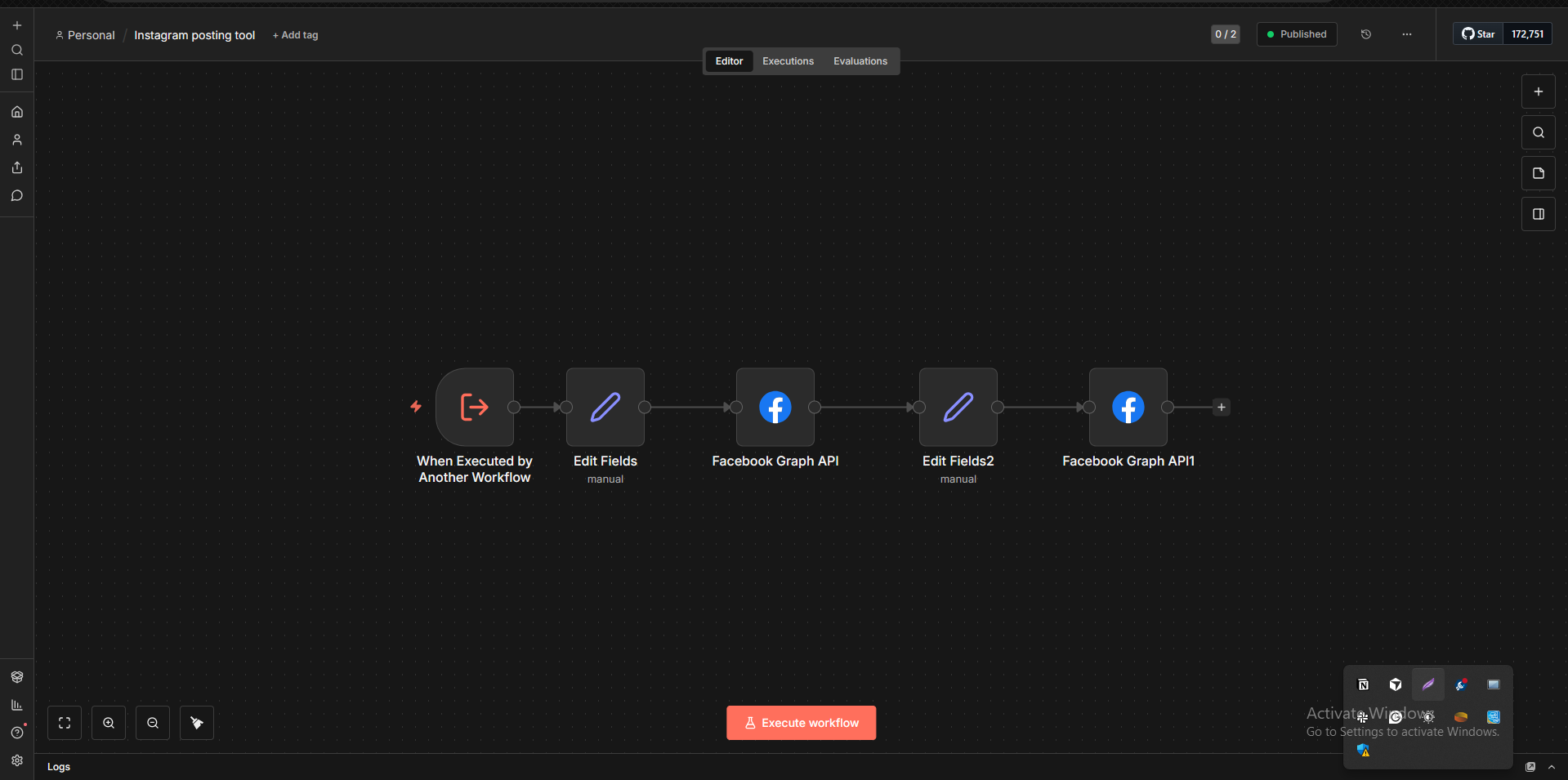Add a sticky note to canvas
Screen dimensions: 1568x780
click(1538, 173)
